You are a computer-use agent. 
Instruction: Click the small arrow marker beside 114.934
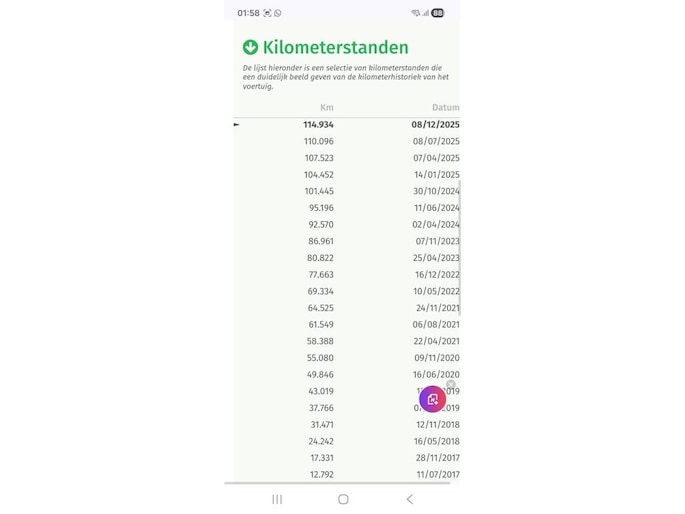tap(237, 125)
